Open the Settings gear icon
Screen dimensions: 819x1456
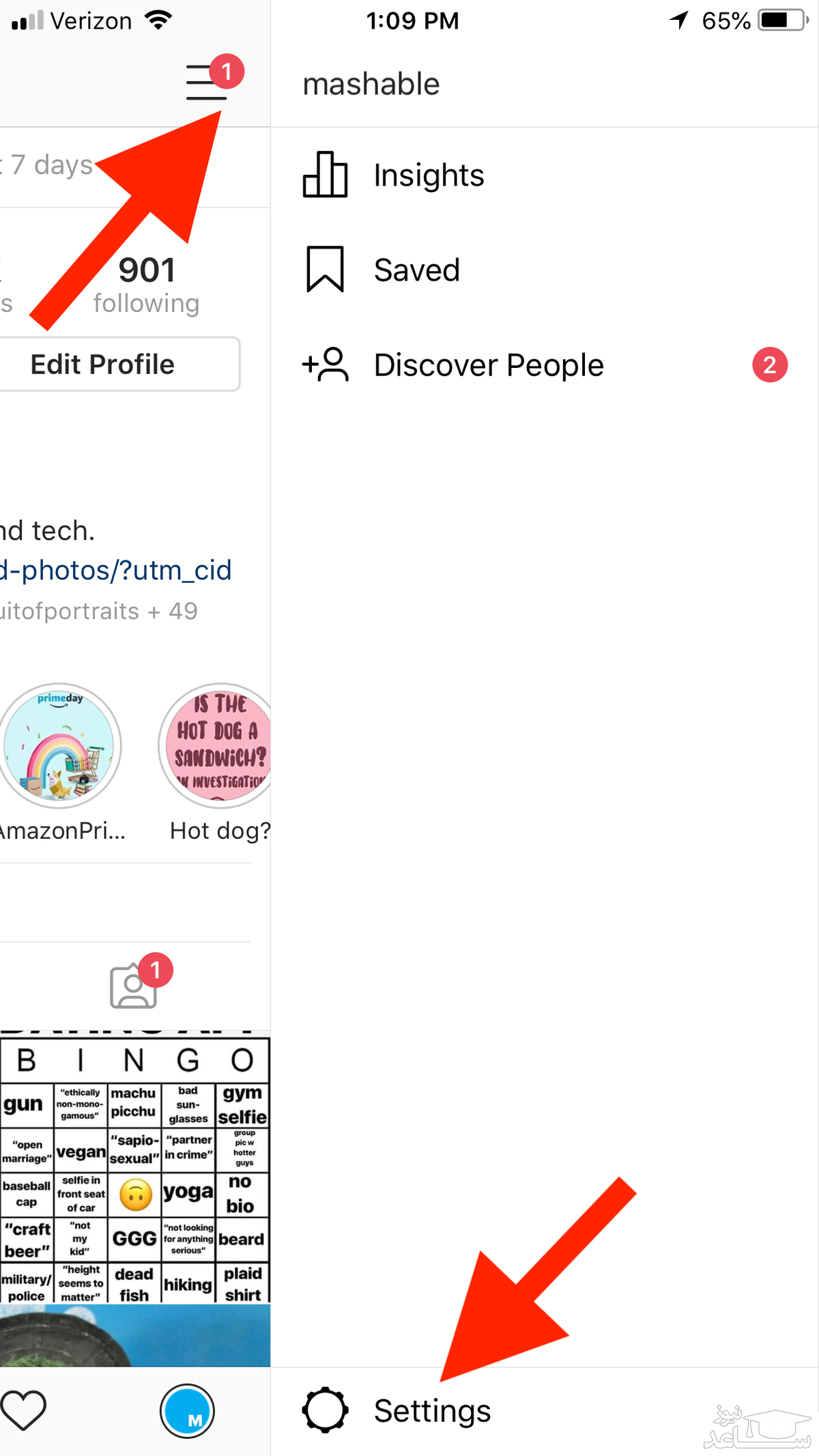coord(326,1410)
